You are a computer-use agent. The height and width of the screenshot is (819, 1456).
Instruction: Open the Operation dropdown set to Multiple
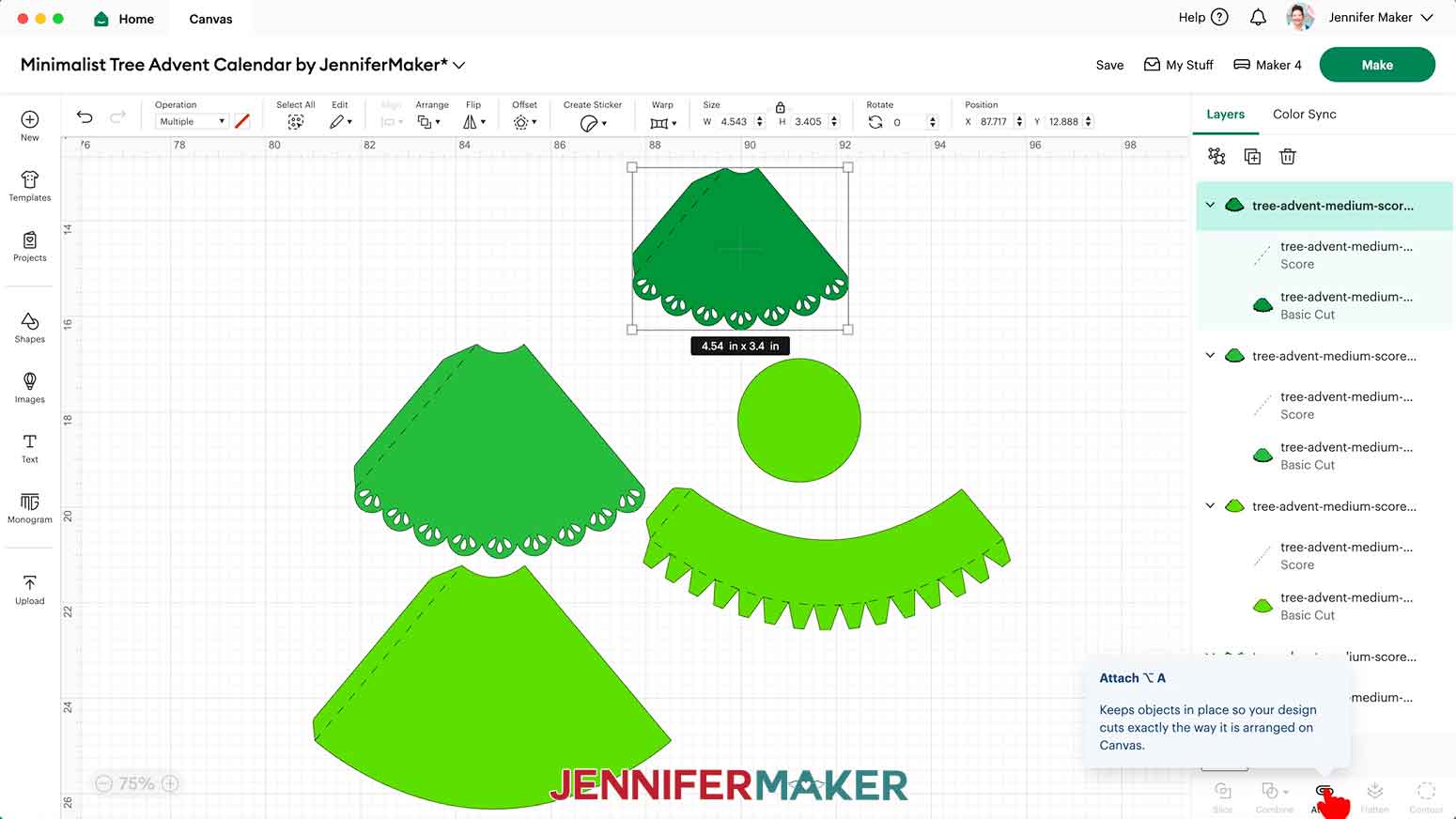(192, 121)
